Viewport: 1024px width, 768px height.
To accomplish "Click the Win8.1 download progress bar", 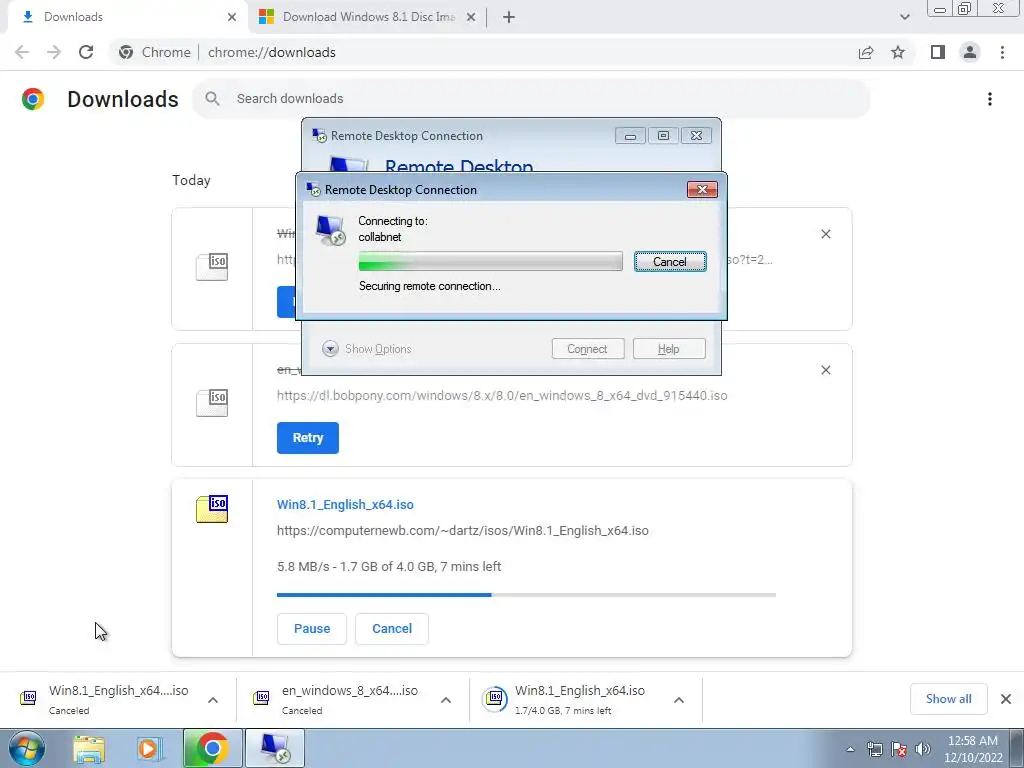I will click(x=526, y=595).
